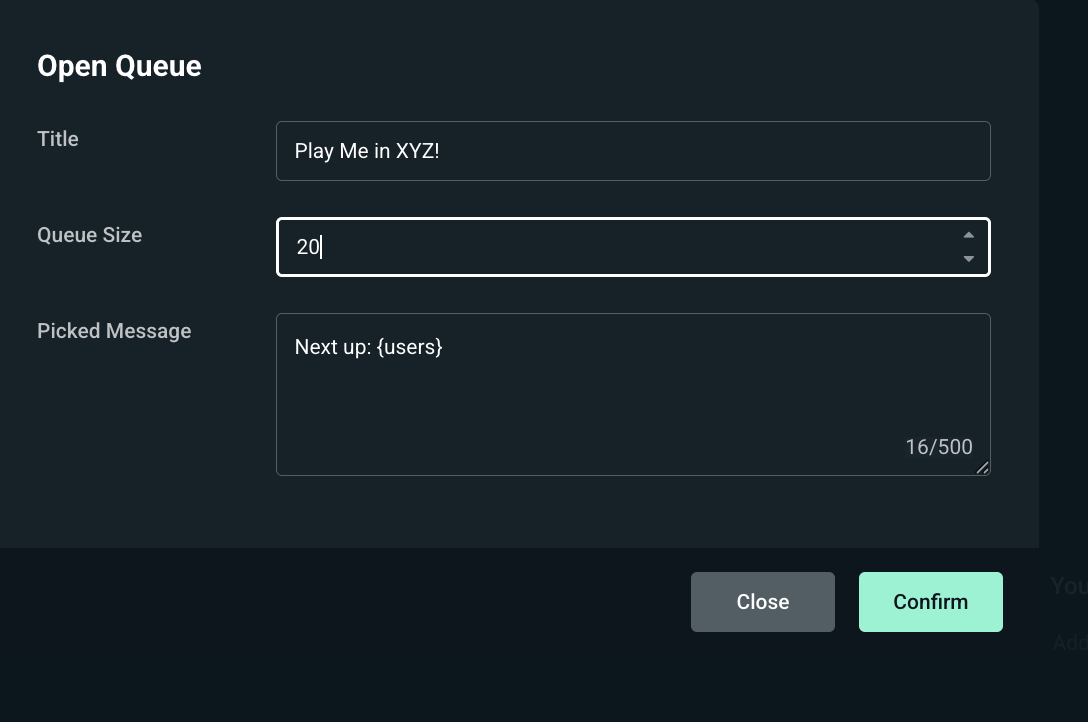
Task: Confirm the Open Queue settings
Action: tap(930, 601)
